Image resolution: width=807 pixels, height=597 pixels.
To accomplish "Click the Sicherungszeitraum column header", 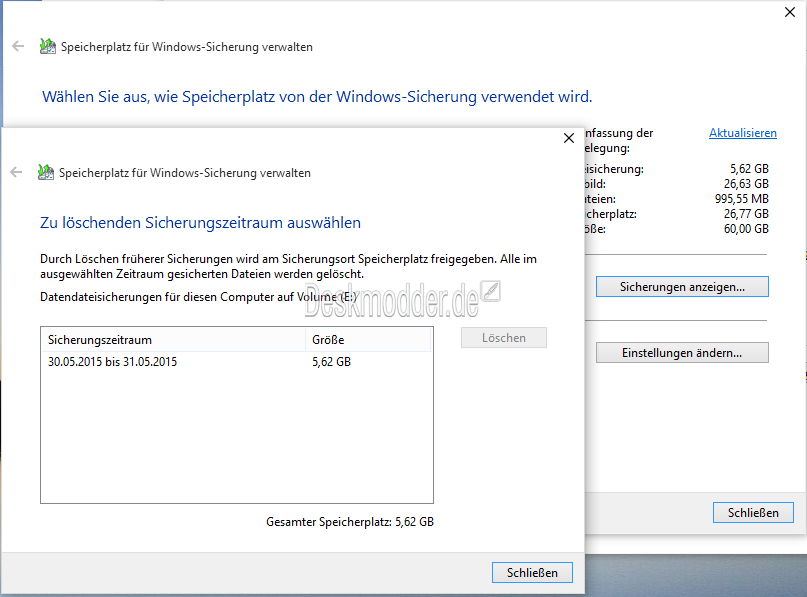I will click(x=173, y=340).
